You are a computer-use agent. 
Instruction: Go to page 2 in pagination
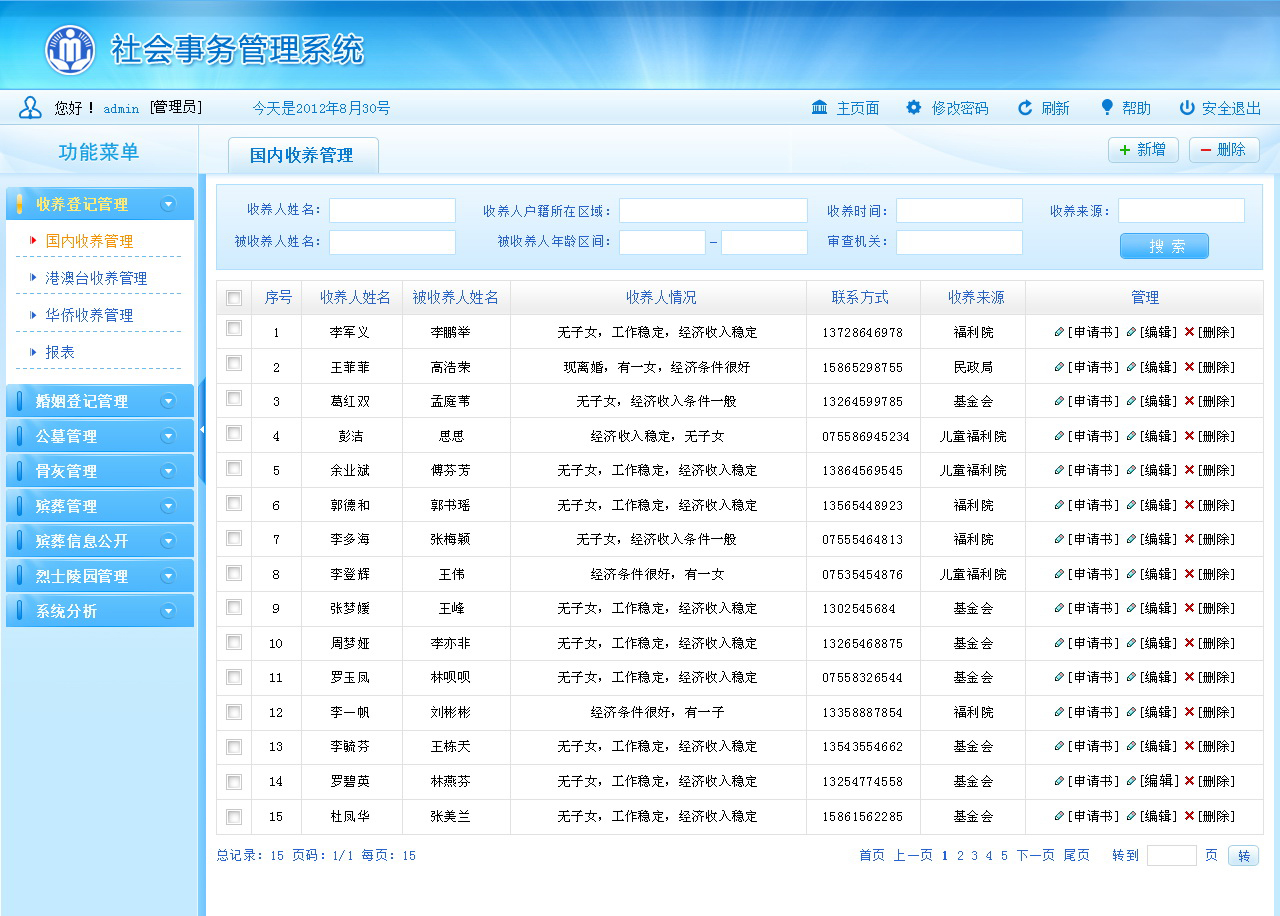[x=960, y=855]
